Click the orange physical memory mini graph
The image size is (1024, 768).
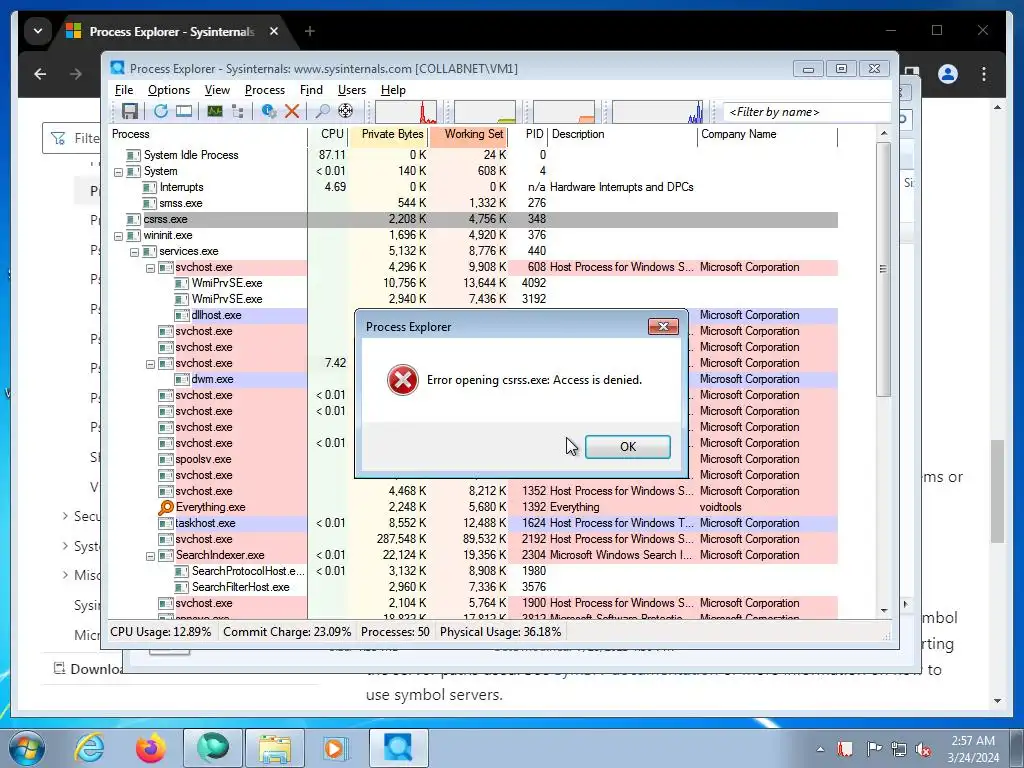(564, 112)
